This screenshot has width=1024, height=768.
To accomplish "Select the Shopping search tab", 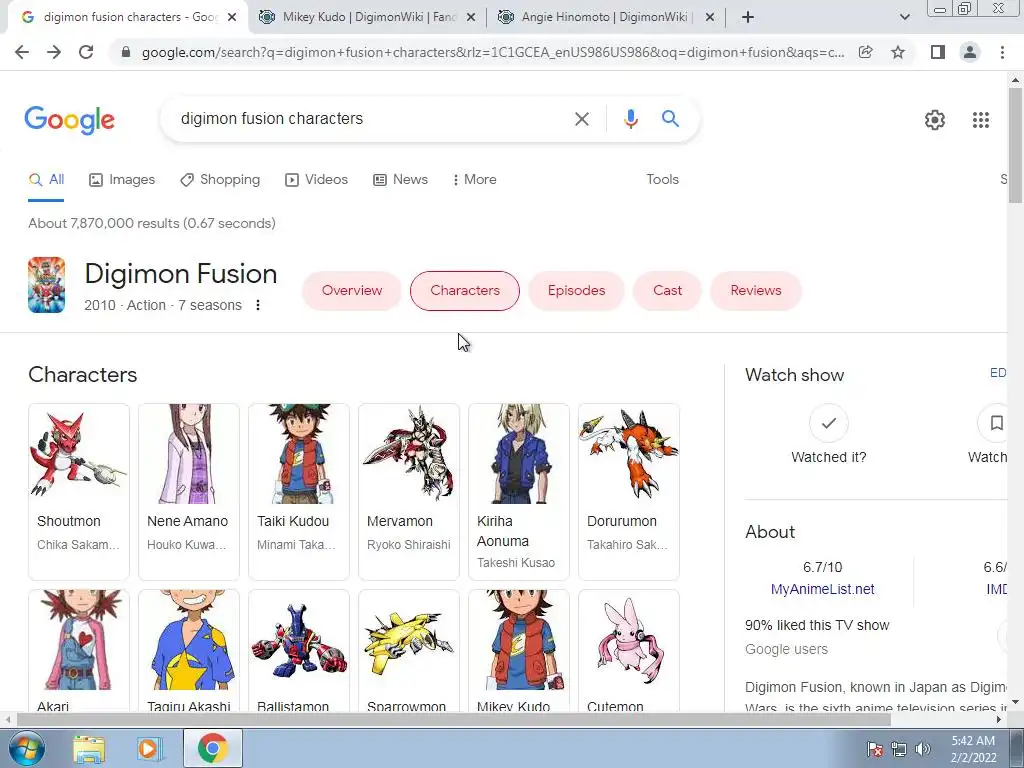I will tap(220, 180).
